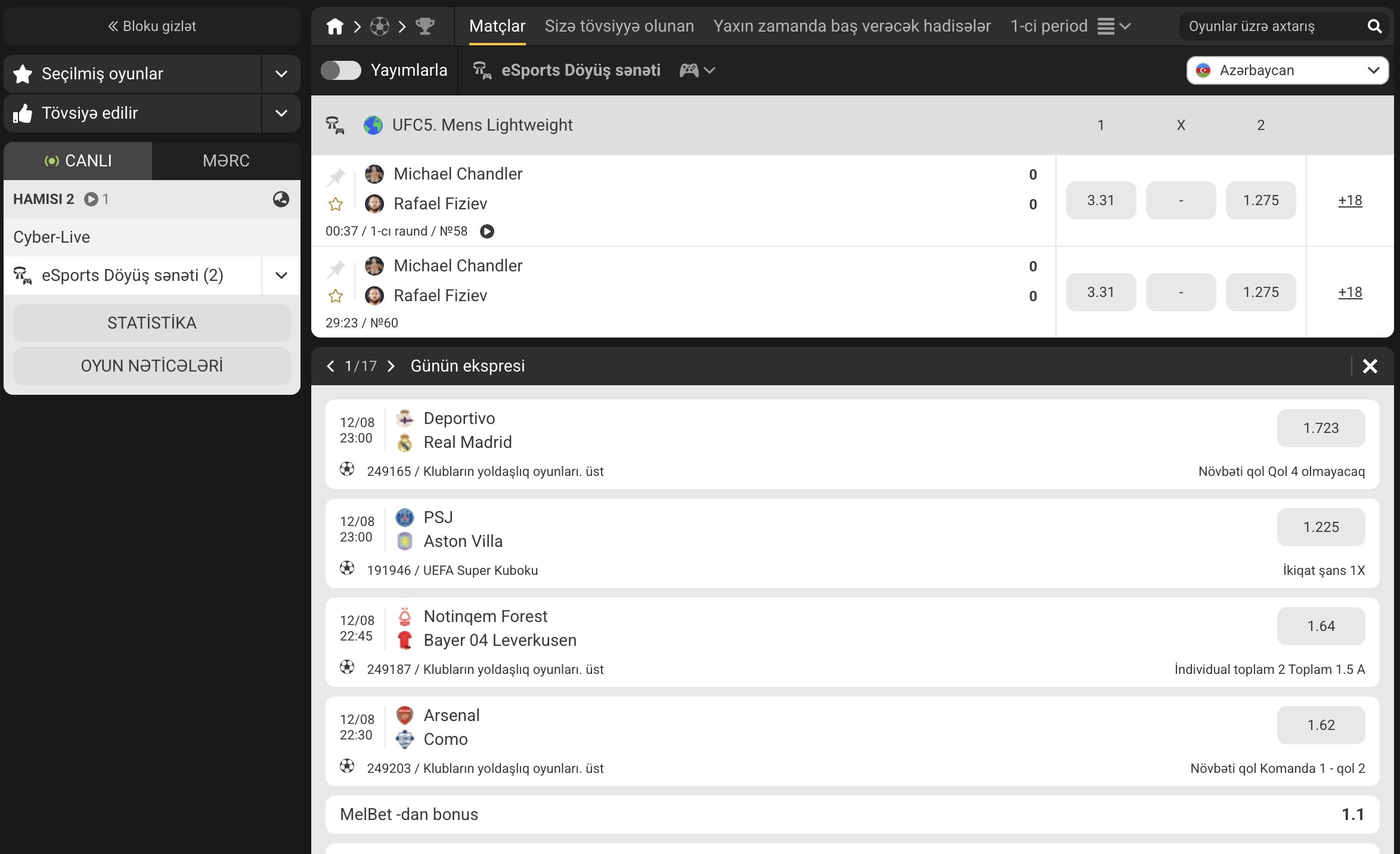Bet 3.31 on Chandler in match №58
Viewport: 1400px width, 854px height.
[1101, 200]
